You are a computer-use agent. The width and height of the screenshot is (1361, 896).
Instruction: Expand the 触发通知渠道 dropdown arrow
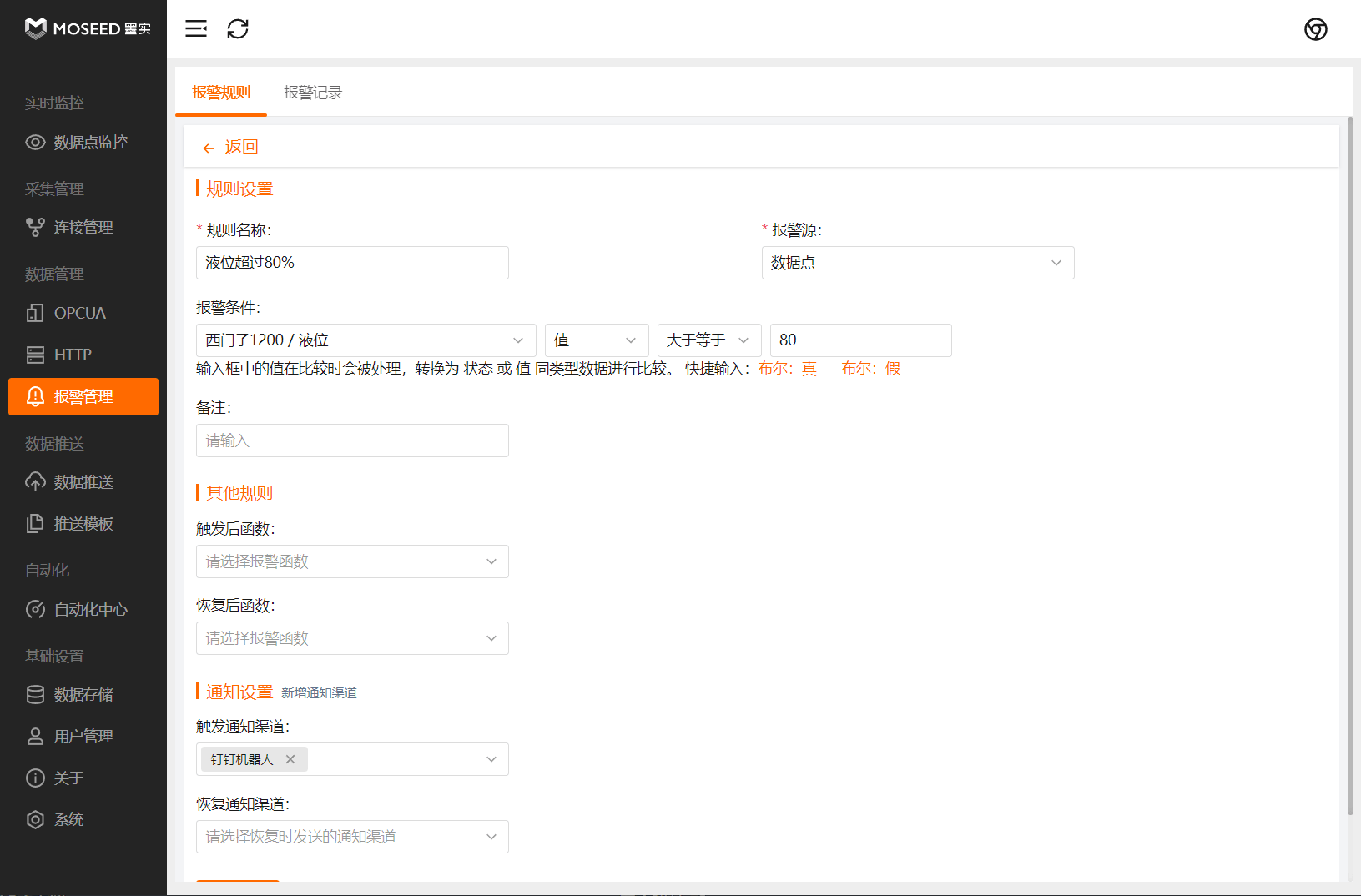pyautogui.click(x=491, y=759)
